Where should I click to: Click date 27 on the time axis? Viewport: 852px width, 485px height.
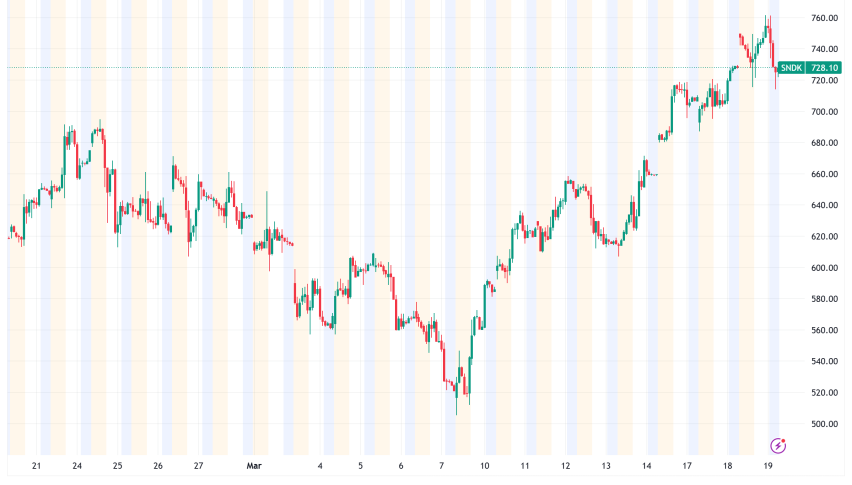199,466
